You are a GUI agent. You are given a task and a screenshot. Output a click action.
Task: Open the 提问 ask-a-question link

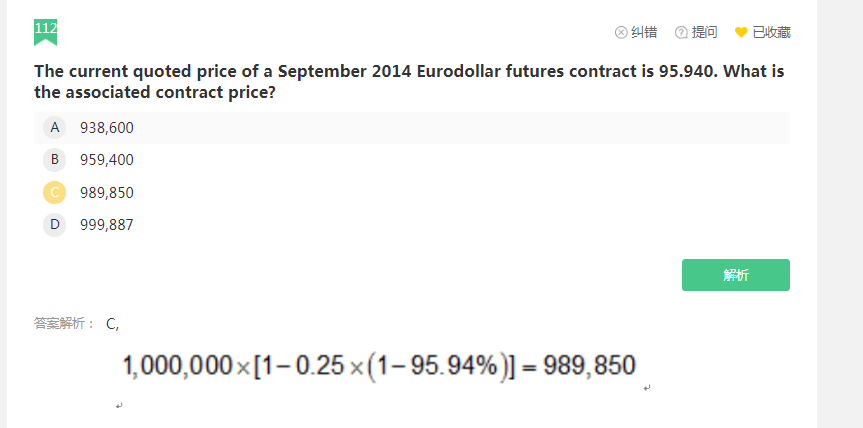pyautogui.click(x=705, y=32)
